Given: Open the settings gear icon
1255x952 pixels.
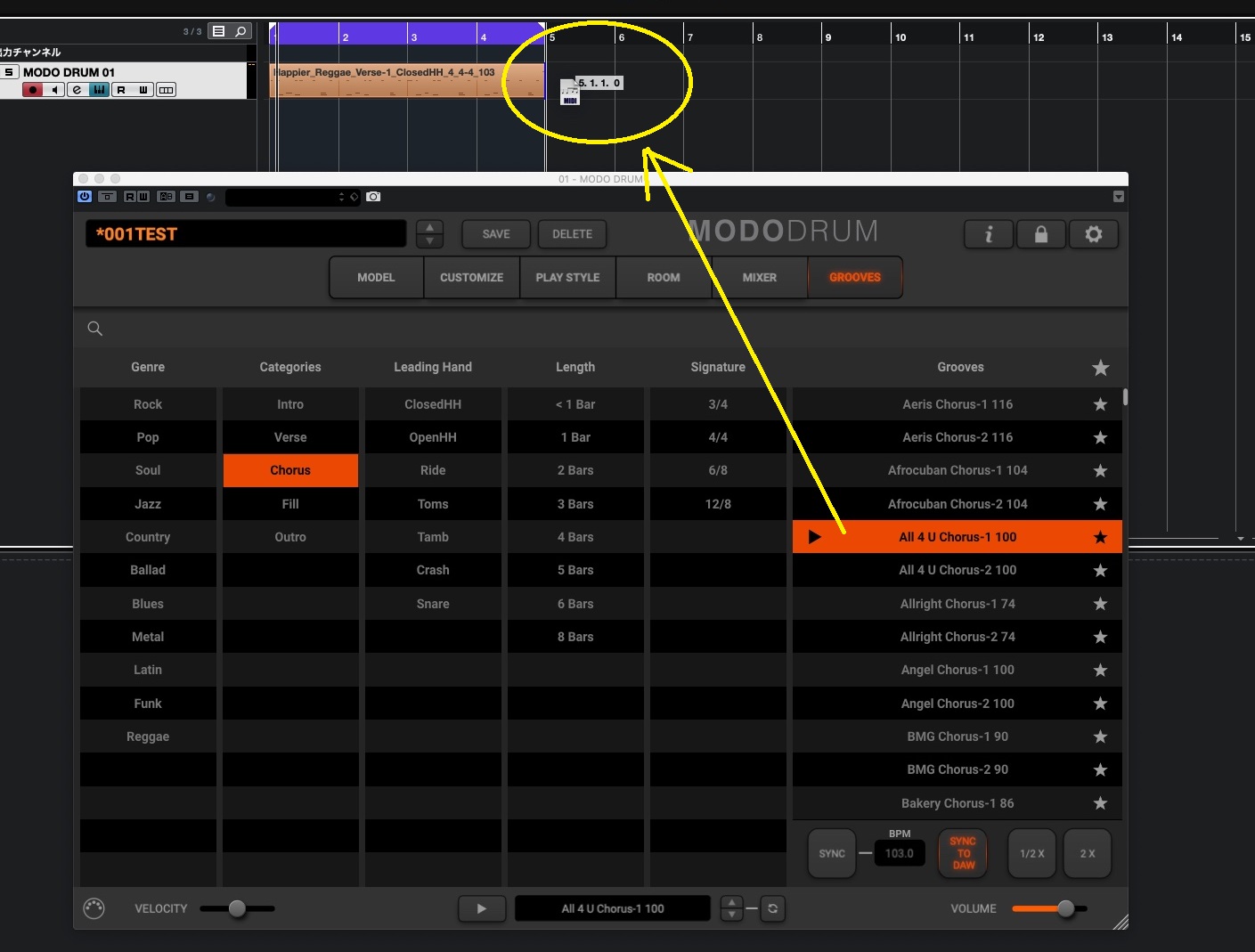Looking at the screenshot, I should click(x=1093, y=234).
